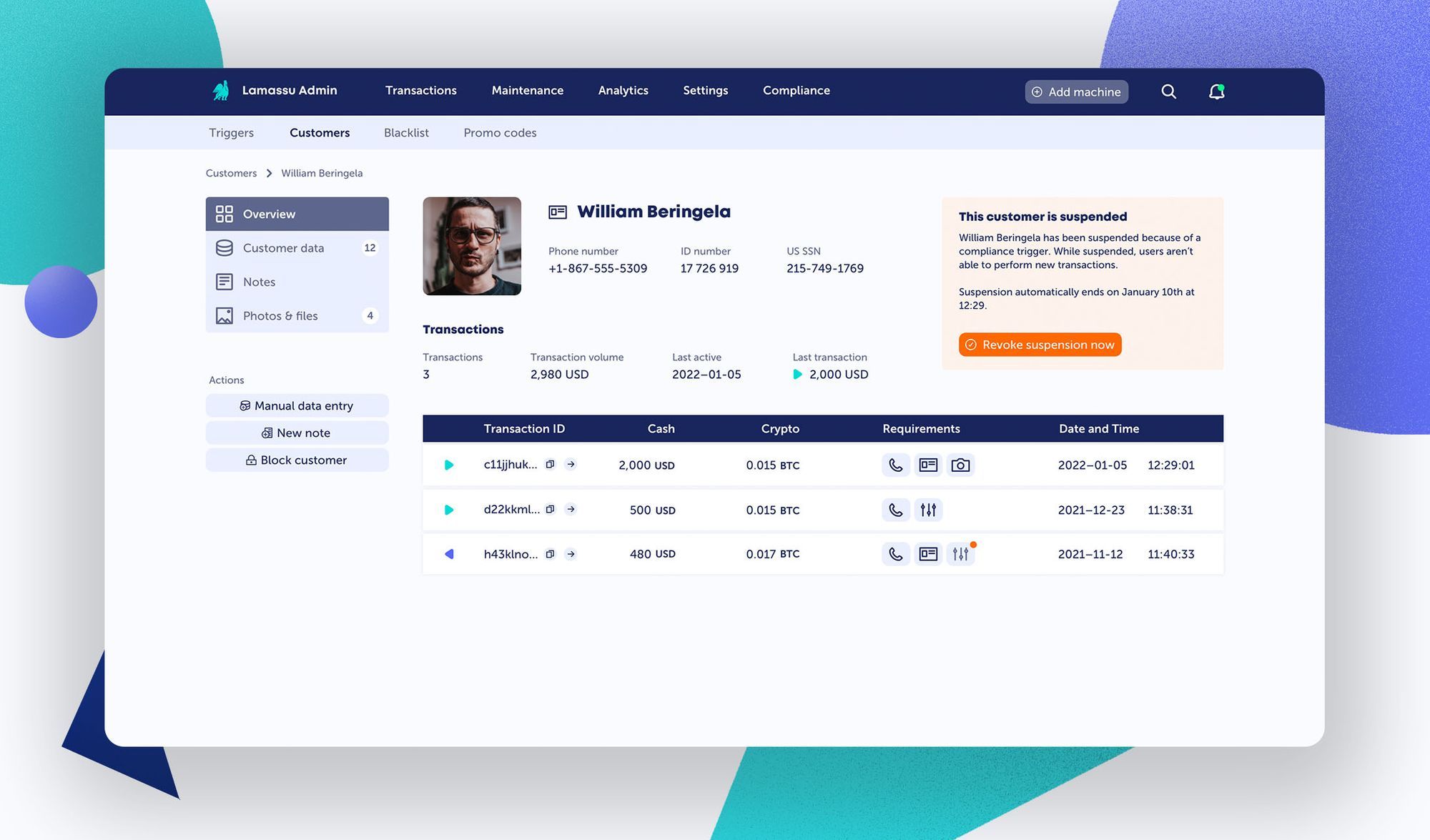Click the Add machine button

click(x=1076, y=92)
